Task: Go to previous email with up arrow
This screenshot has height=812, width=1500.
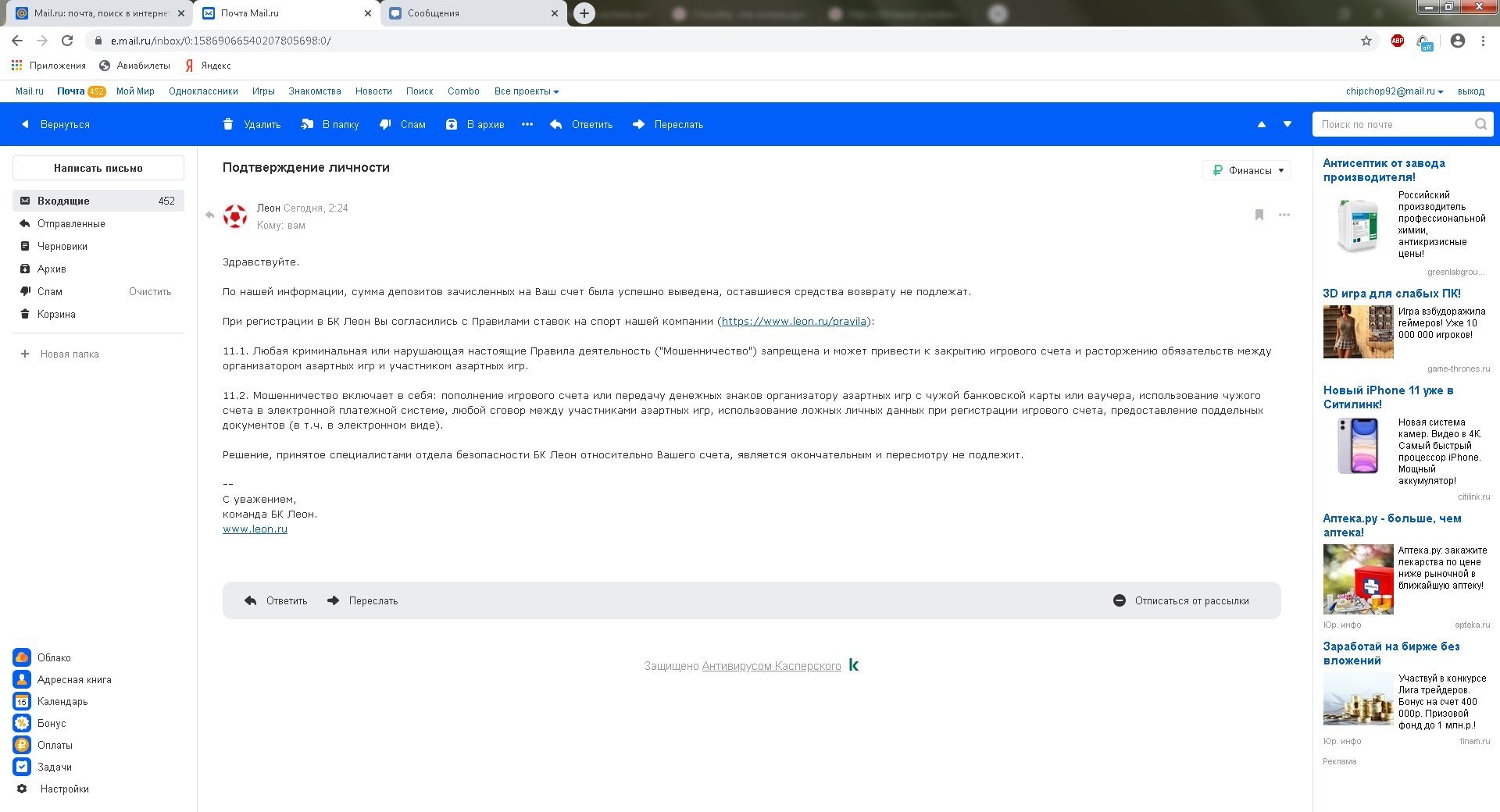Action: tap(1261, 124)
